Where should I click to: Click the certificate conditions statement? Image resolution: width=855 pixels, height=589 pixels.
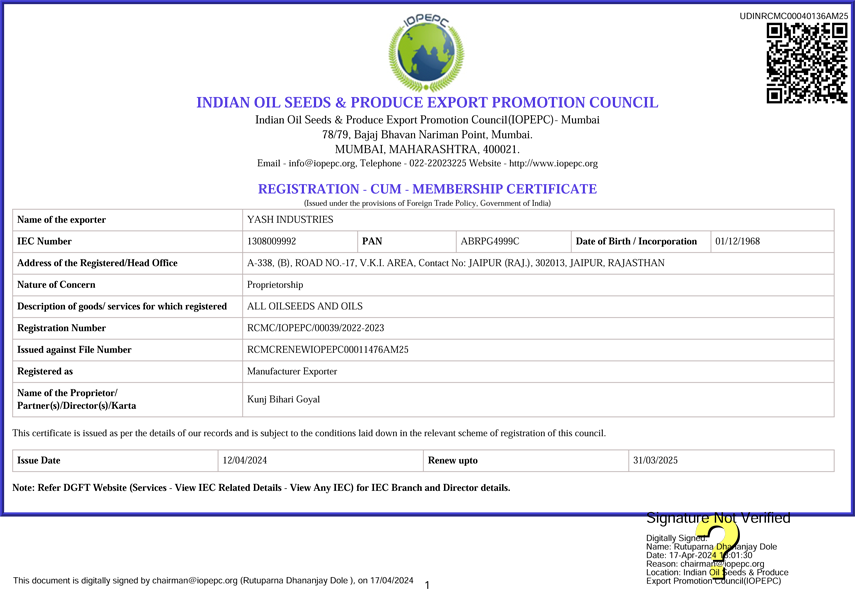[x=309, y=433]
